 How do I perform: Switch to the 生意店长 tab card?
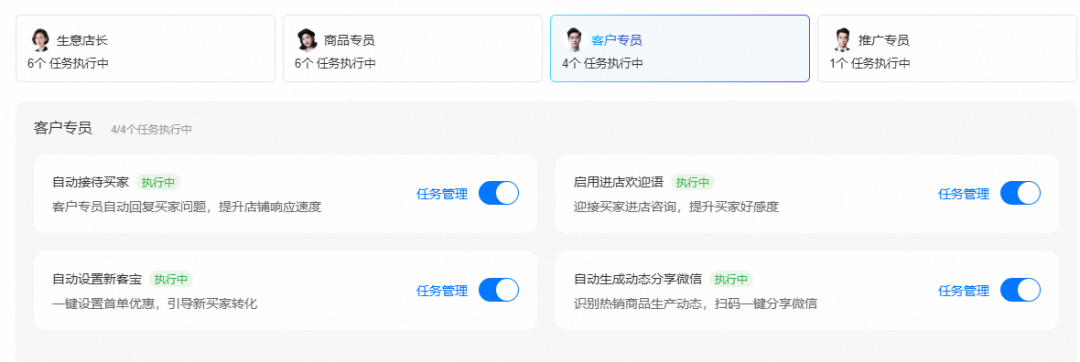(x=145, y=48)
